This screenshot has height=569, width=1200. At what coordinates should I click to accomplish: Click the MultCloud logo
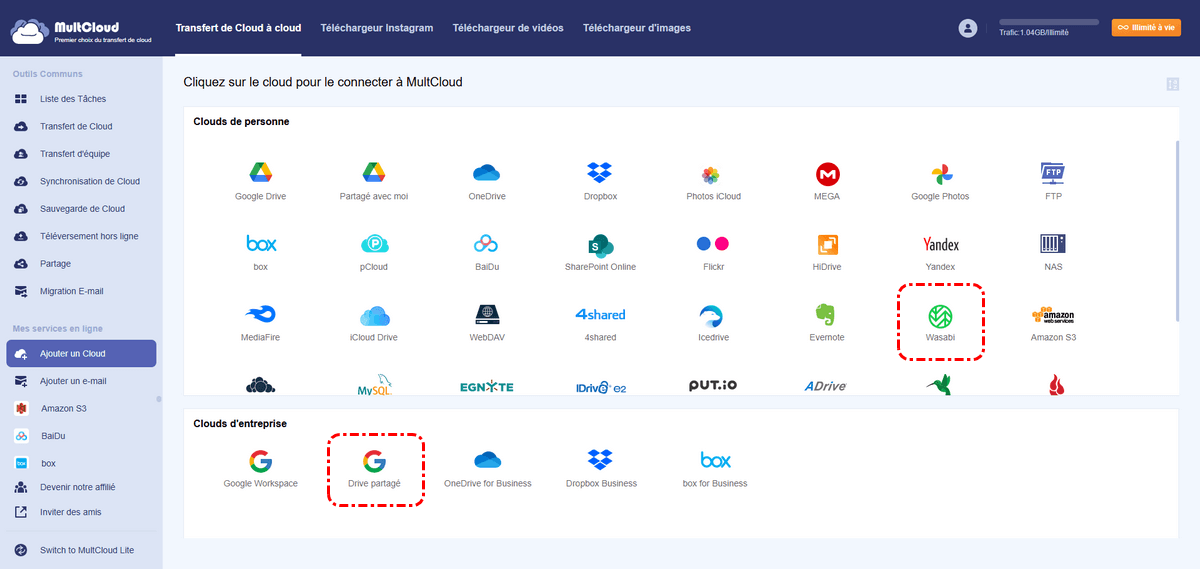pos(81,30)
